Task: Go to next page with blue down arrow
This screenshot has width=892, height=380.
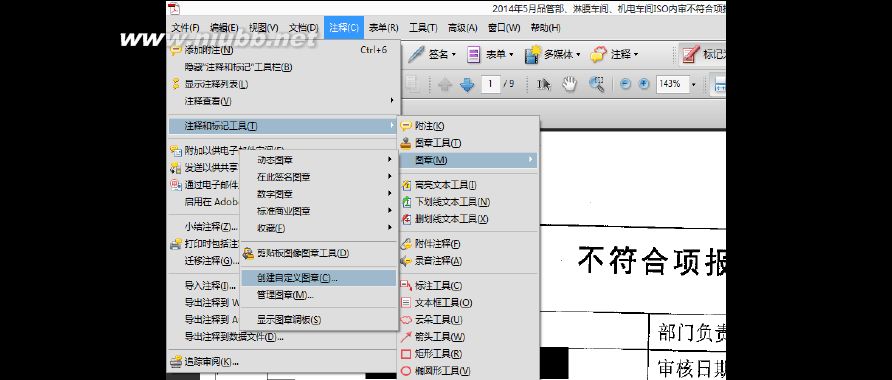Action: [467, 84]
